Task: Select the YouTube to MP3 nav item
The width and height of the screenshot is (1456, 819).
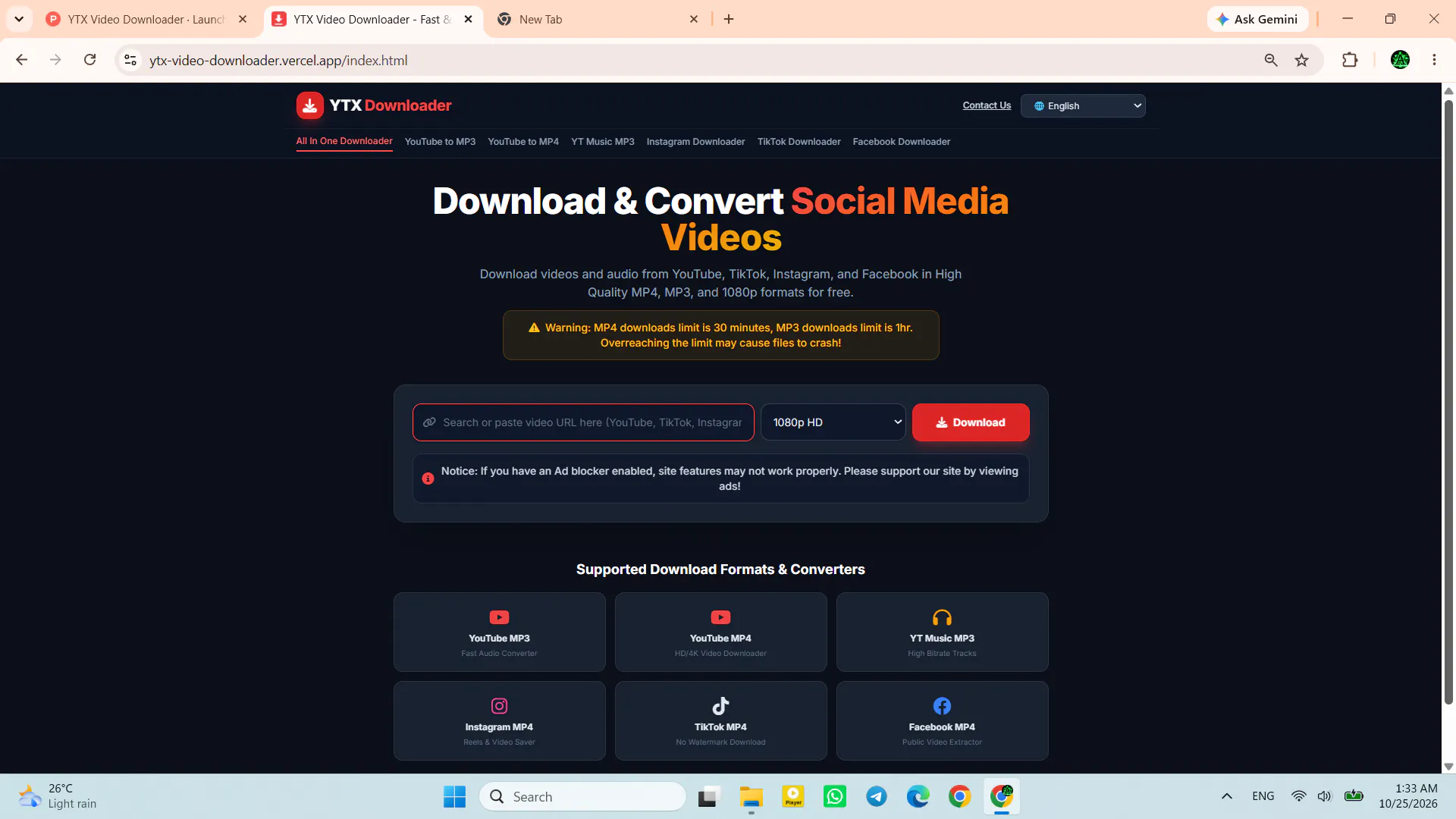Action: (x=440, y=142)
